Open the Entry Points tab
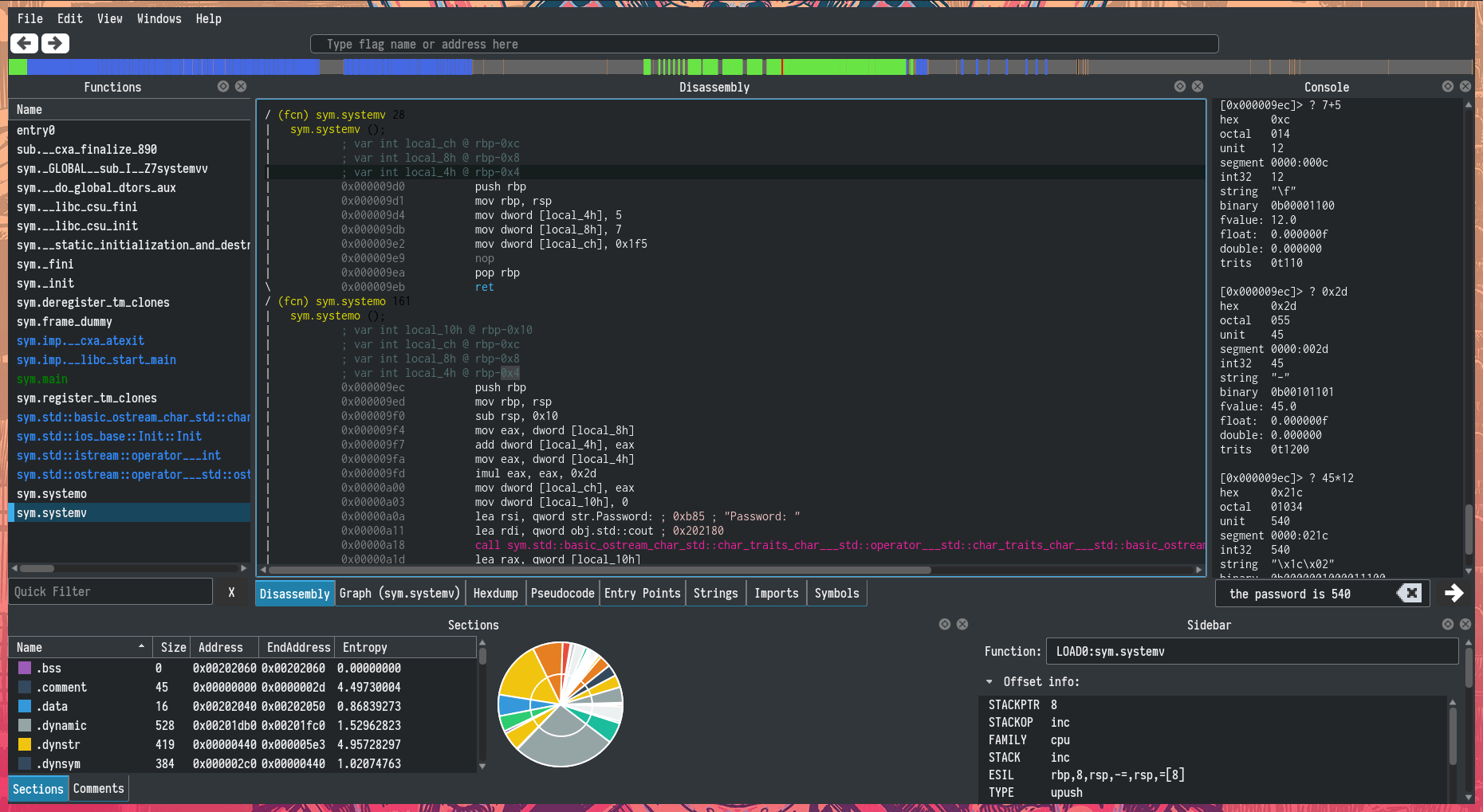The height and width of the screenshot is (812, 1483). pyautogui.click(x=643, y=593)
